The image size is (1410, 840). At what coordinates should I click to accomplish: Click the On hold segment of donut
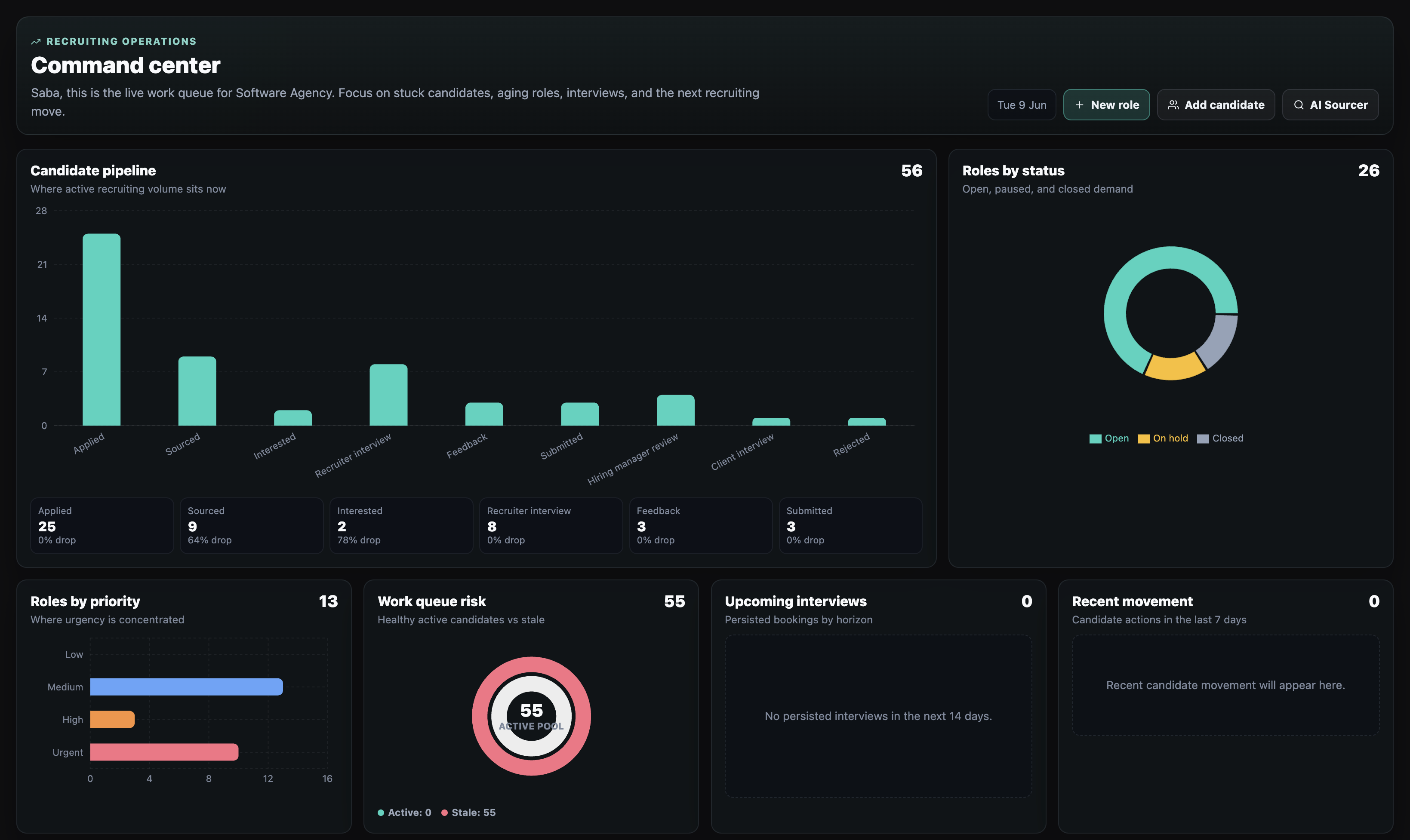[x=1174, y=368]
